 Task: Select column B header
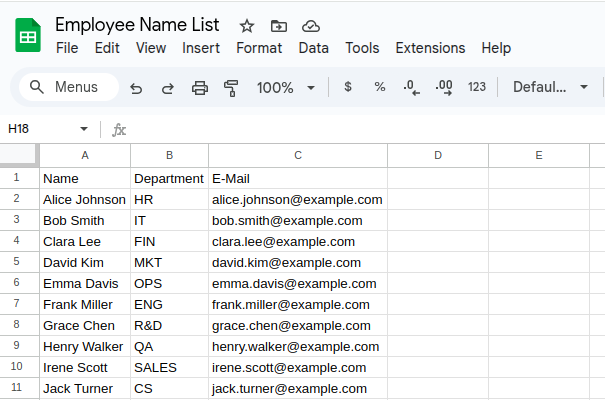point(169,155)
